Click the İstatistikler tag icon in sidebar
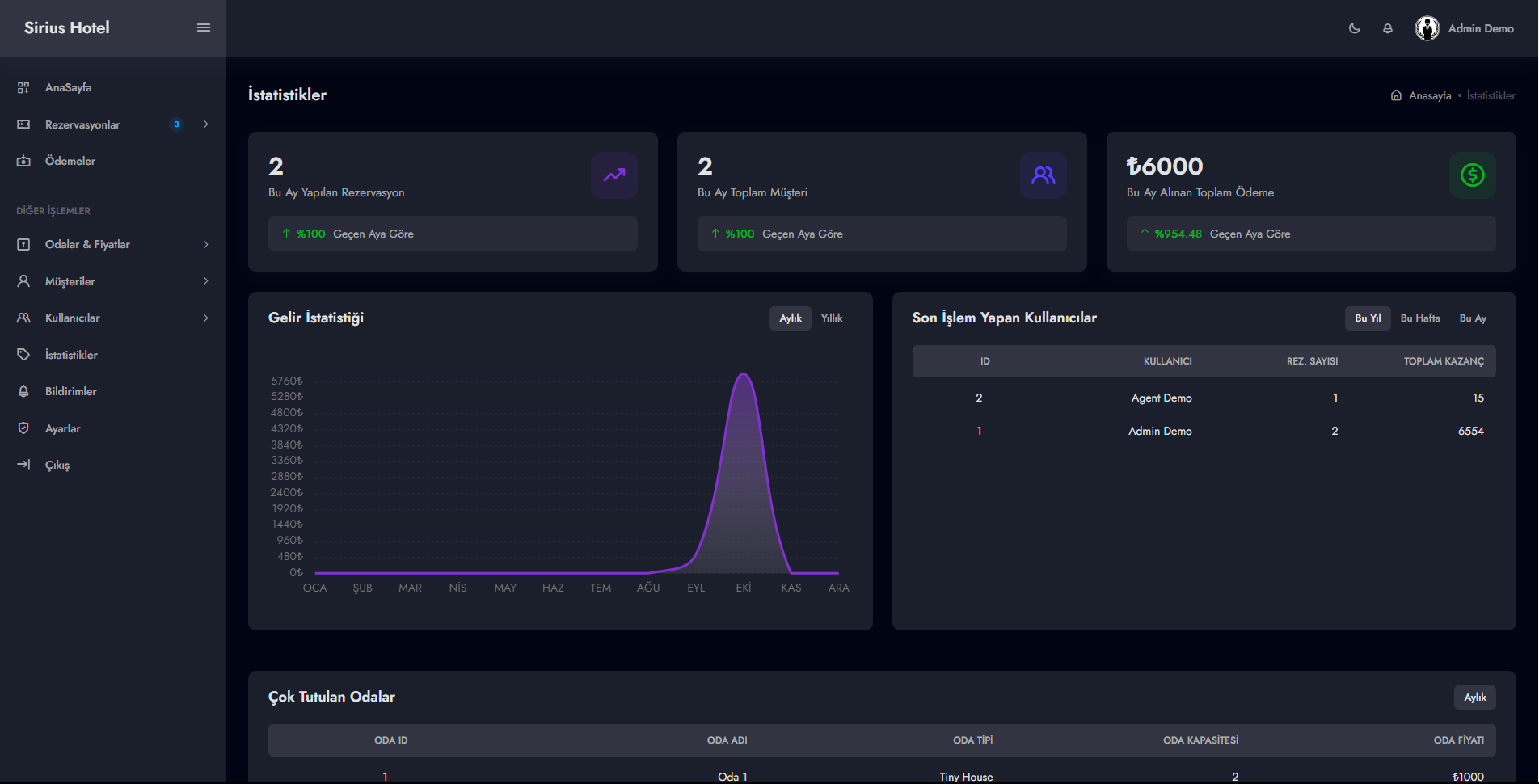 click(23, 355)
